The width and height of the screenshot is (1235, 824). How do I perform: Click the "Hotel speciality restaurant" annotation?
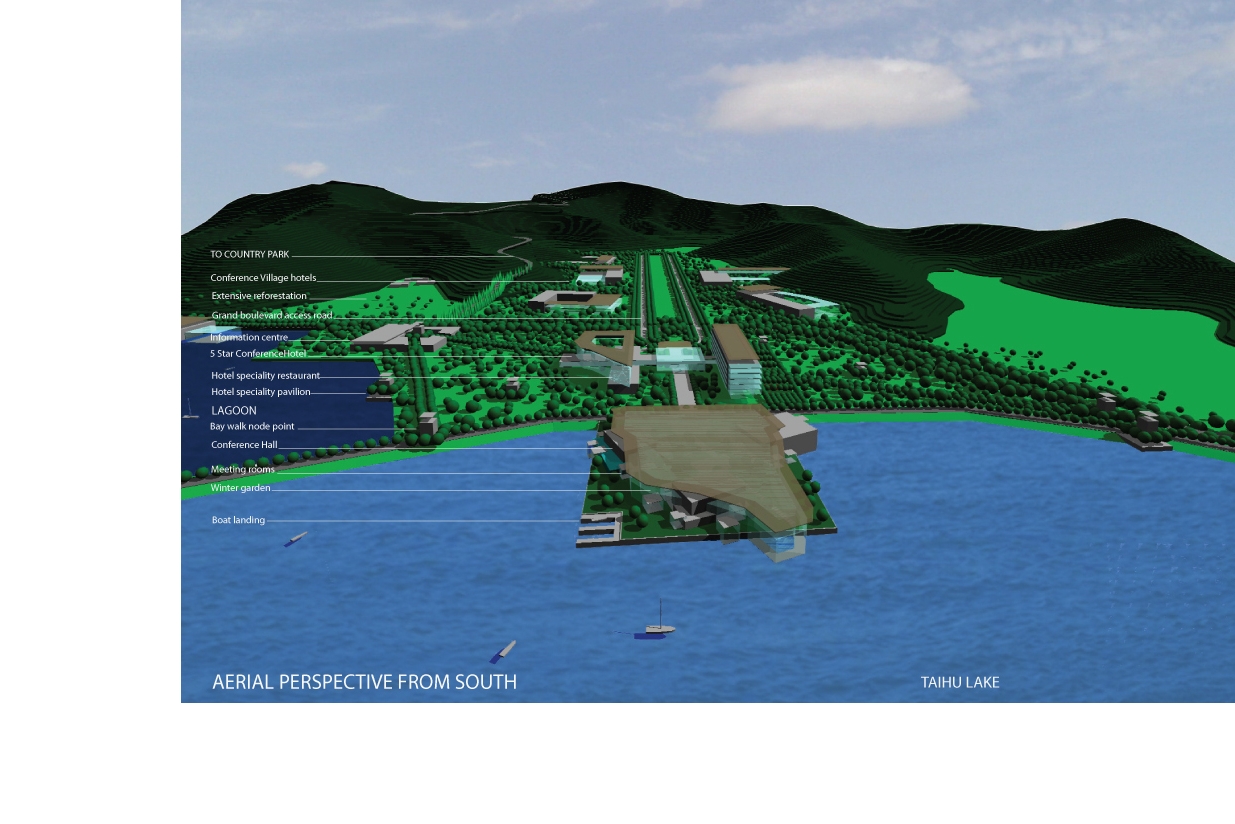click(265, 376)
